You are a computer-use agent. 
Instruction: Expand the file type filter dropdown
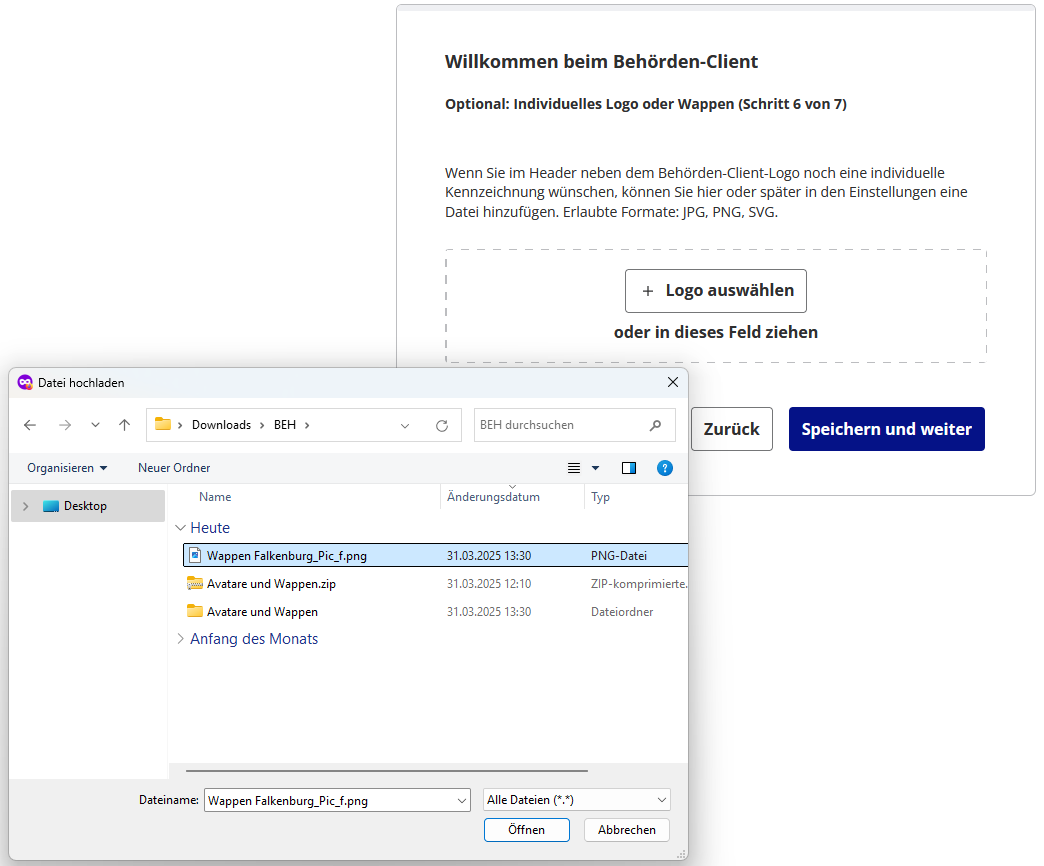point(662,800)
